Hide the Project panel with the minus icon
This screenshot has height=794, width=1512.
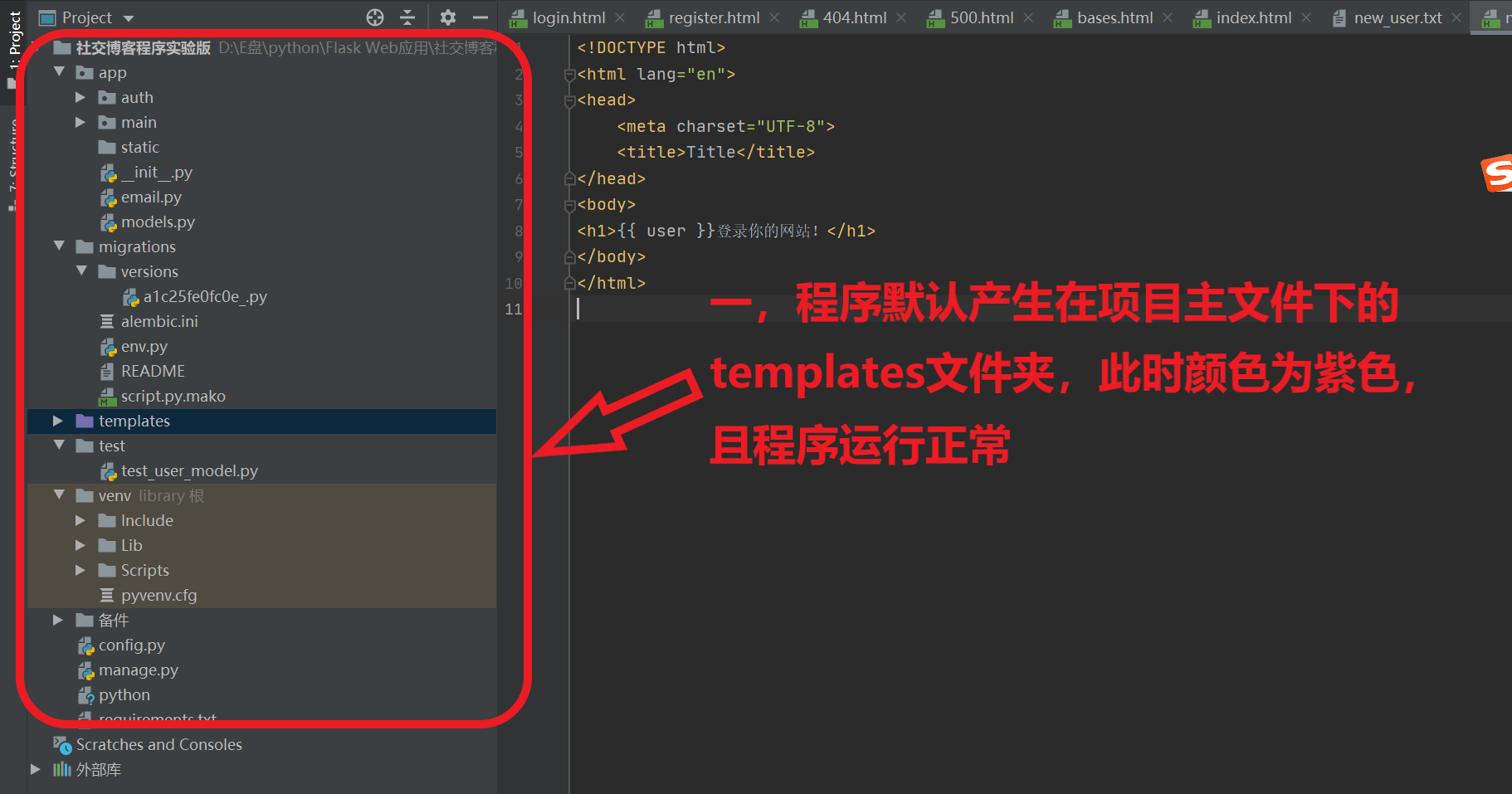point(479,17)
